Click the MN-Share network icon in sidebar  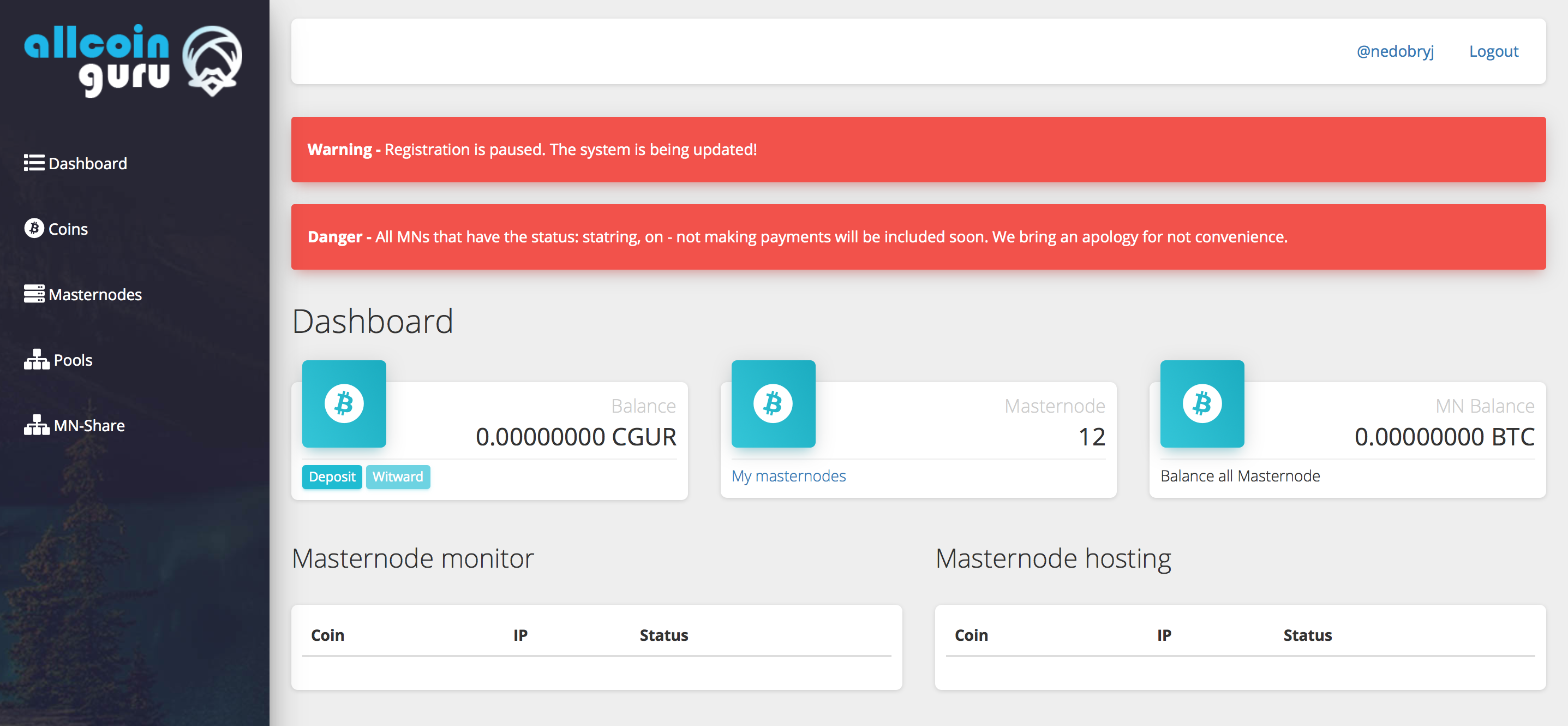(37, 425)
